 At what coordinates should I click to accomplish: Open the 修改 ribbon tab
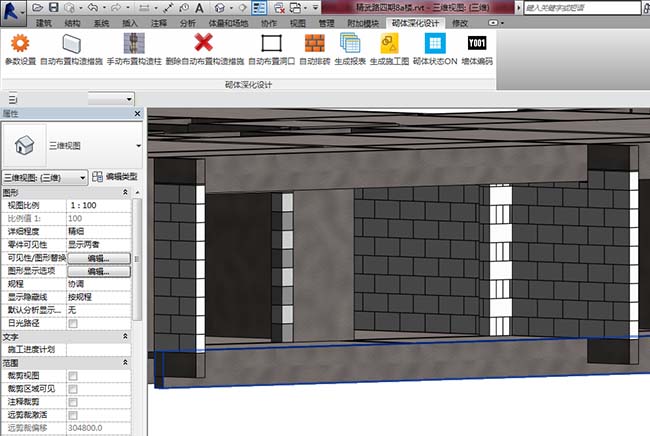coord(460,23)
